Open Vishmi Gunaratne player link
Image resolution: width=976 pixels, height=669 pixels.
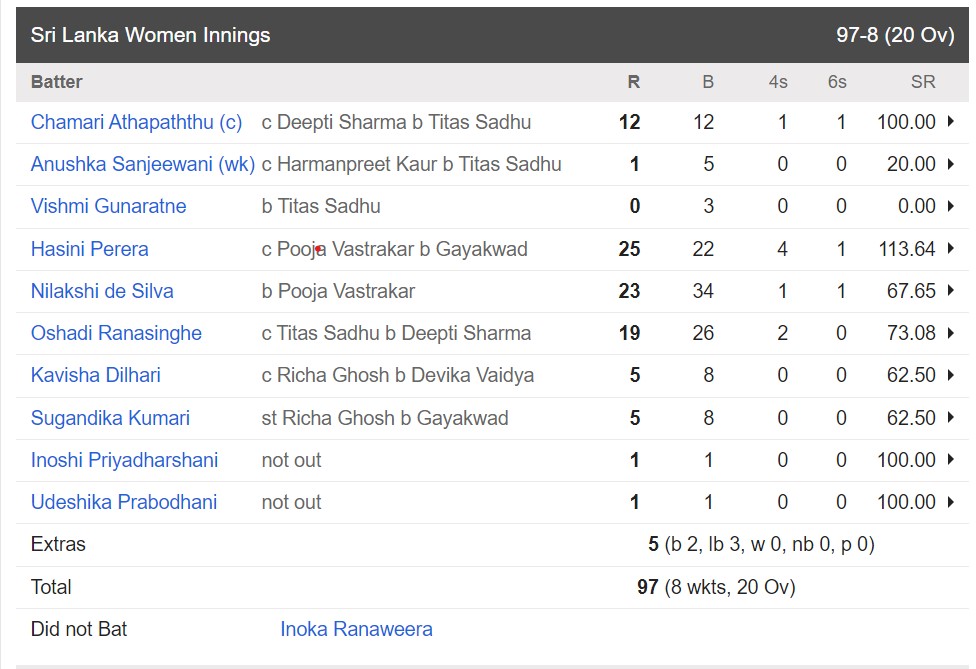pyautogui.click(x=108, y=206)
